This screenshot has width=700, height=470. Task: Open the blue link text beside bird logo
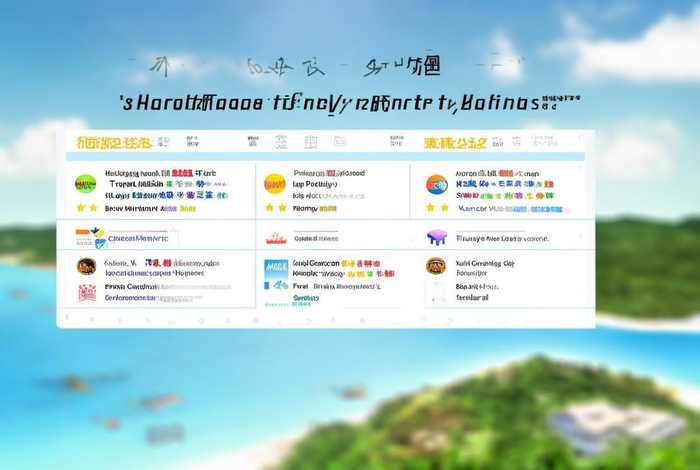point(138,239)
